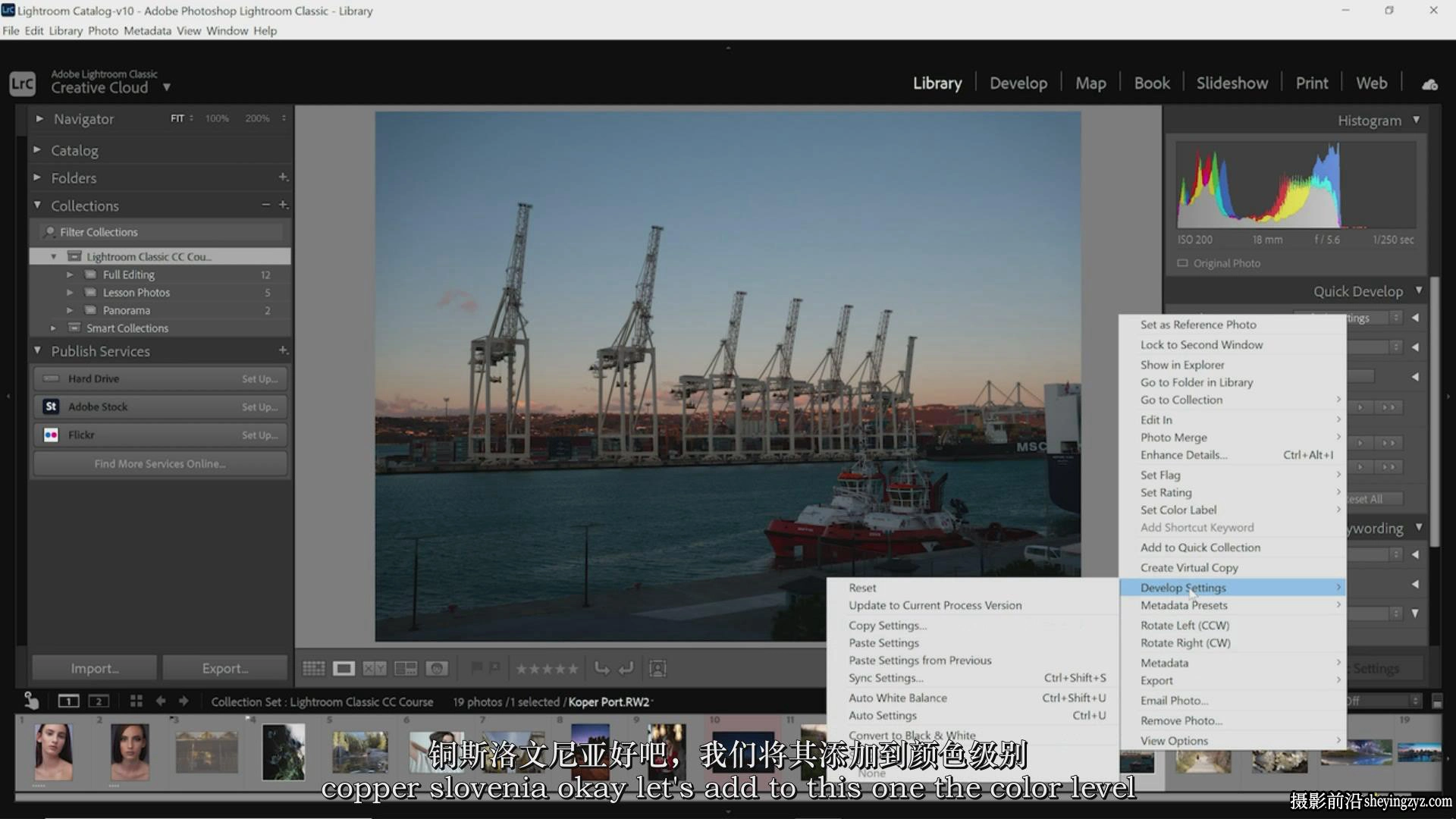Rotate photo clockwise toolbar arrow

[626, 668]
